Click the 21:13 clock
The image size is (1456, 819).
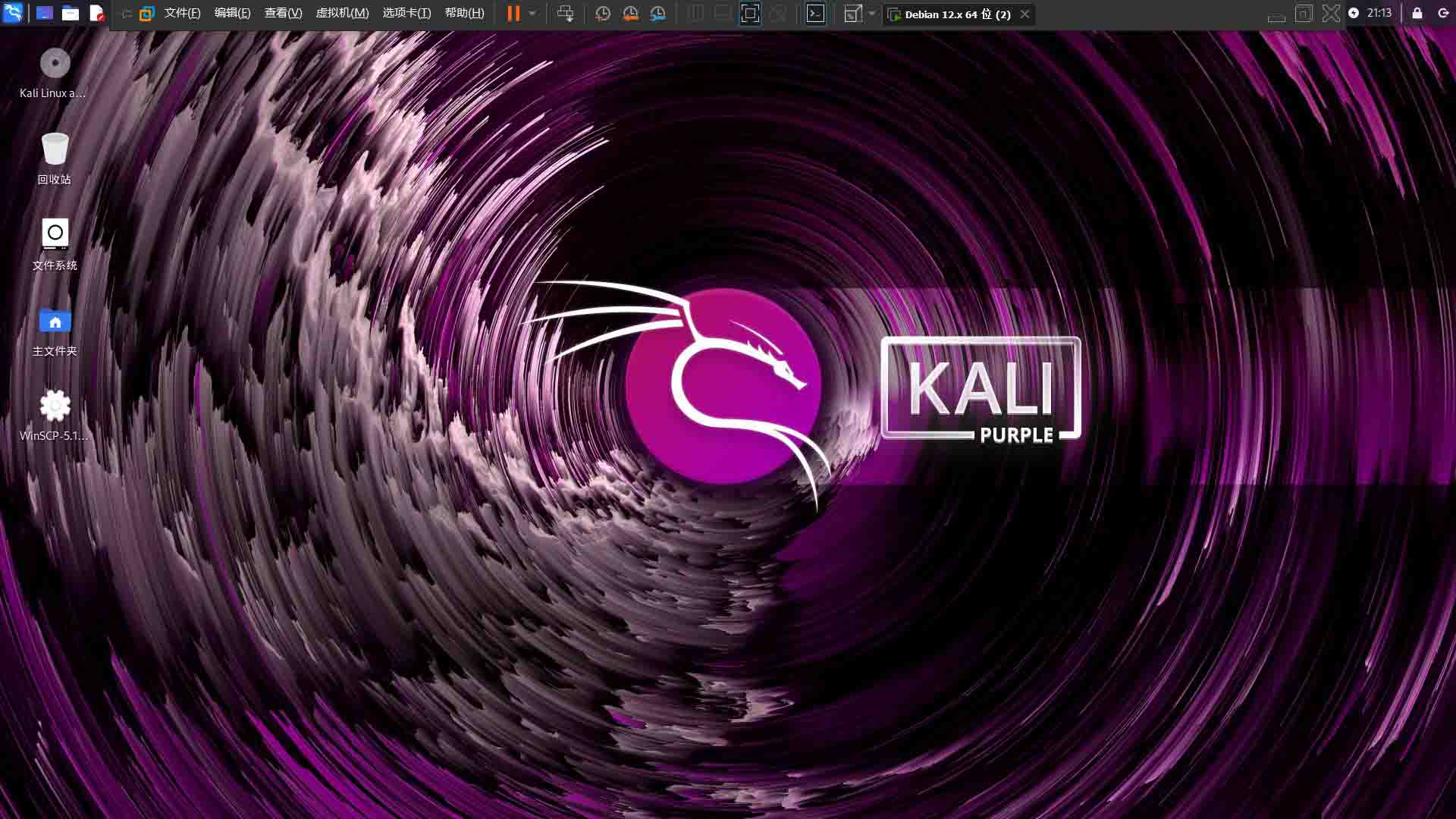point(1379,13)
